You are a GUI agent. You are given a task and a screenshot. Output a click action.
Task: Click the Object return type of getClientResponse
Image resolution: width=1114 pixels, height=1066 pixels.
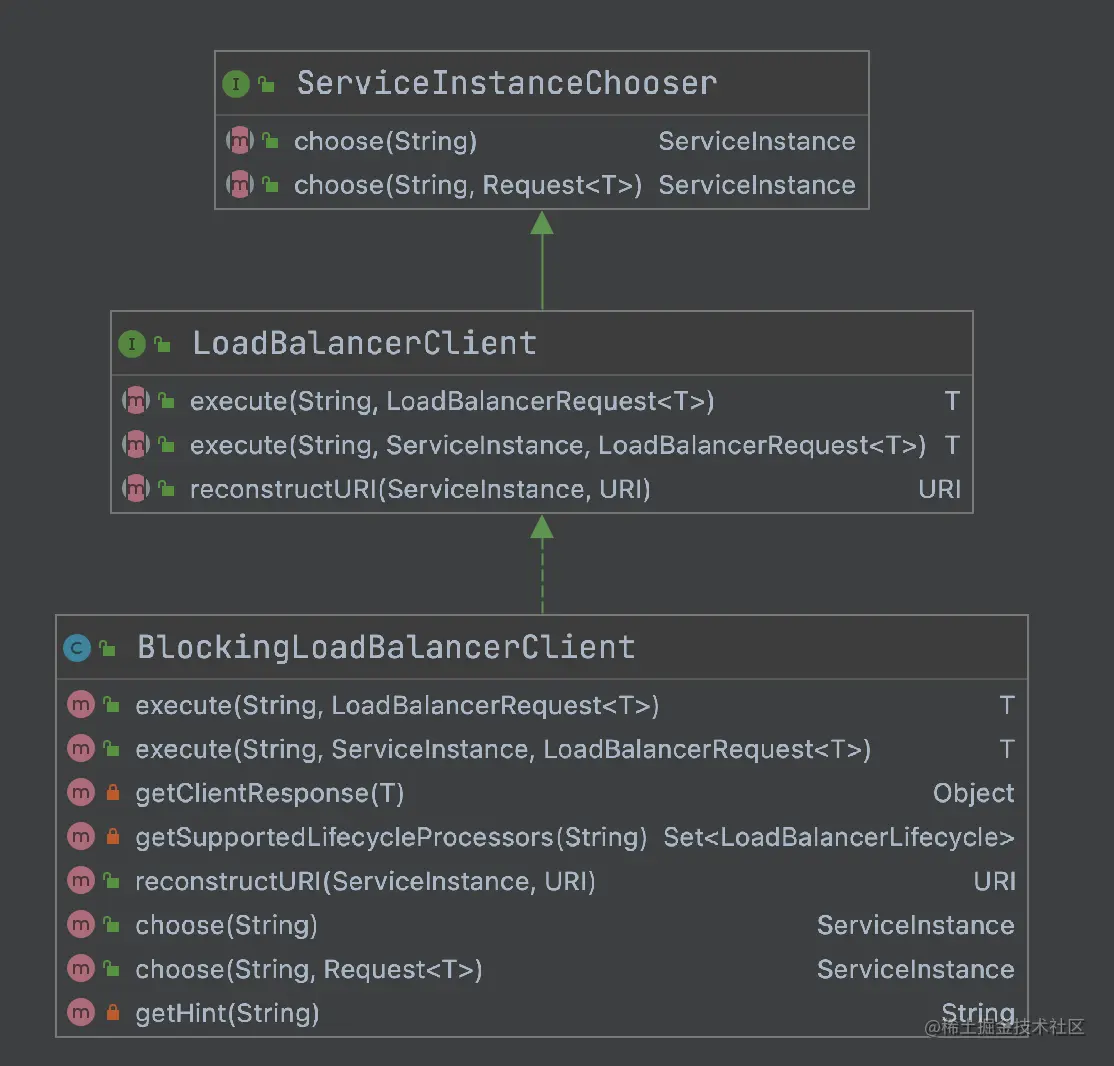tap(973, 793)
